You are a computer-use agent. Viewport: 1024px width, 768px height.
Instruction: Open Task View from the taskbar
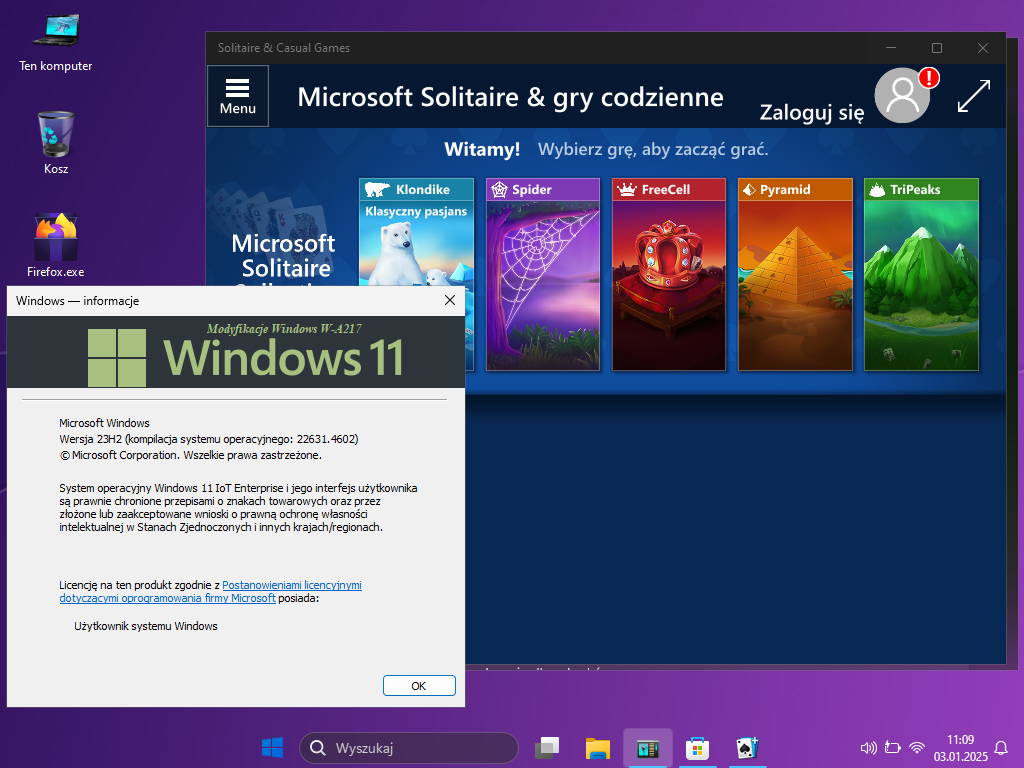pyautogui.click(x=547, y=748)
